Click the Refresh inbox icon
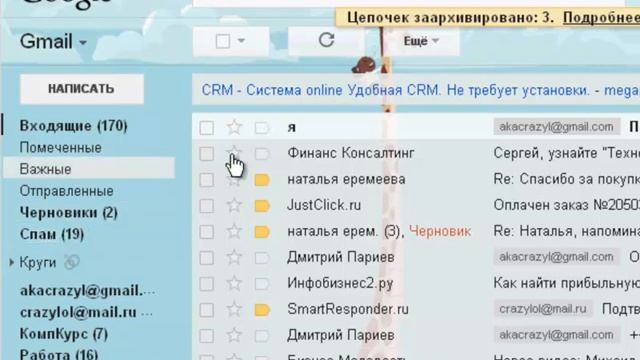Viewport: 640px width, 360px height. pos(327,40)
